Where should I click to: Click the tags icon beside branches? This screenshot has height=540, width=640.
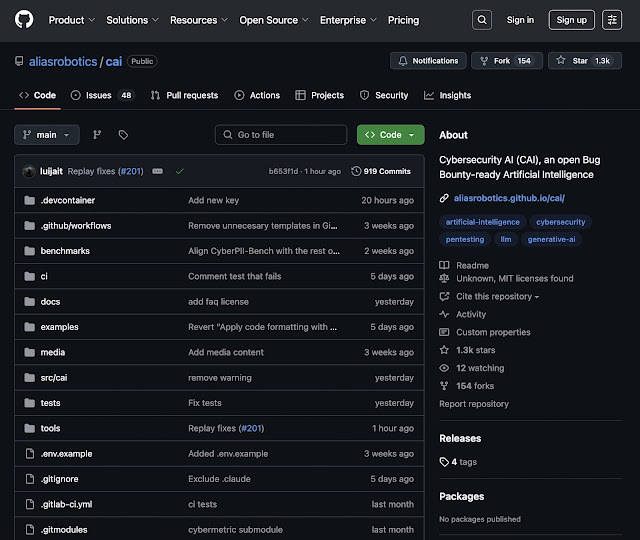(x=123, y=135)
